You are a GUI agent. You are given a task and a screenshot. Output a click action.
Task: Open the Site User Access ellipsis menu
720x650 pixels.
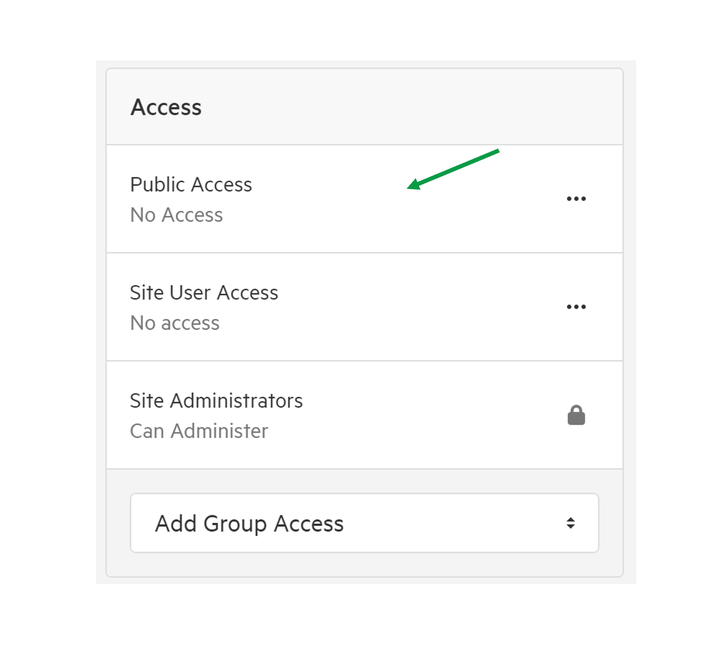point(576,307)
